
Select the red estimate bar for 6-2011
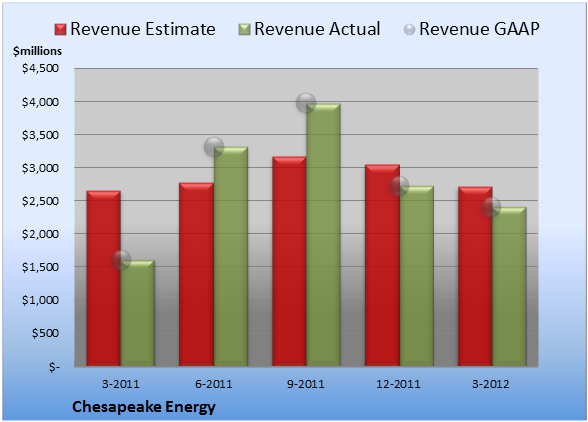tap(196, 275)
